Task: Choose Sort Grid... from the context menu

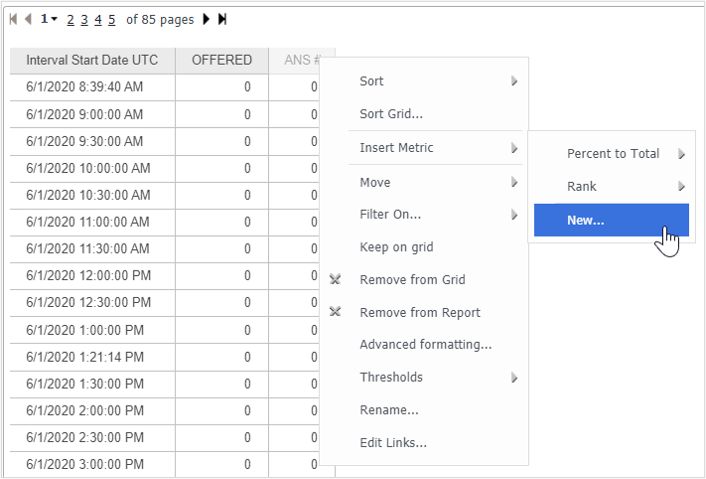Action: (390, 114)
